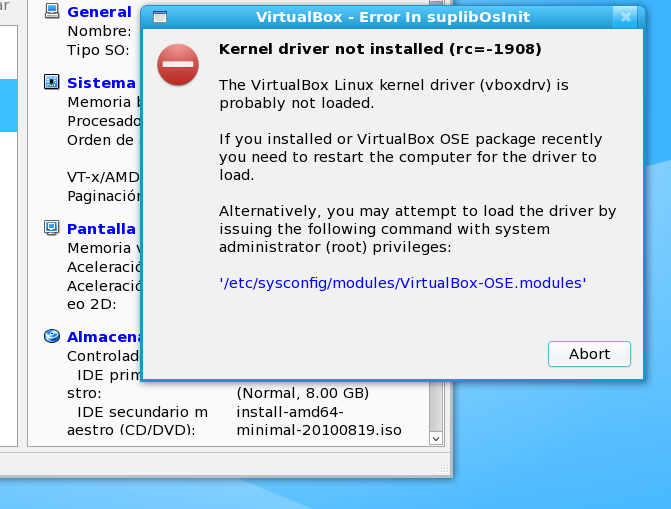Click the 'VirtualBox - Error In suplibOsInit' title bar
Screen dimensions: 671x509
coord(392,17)
